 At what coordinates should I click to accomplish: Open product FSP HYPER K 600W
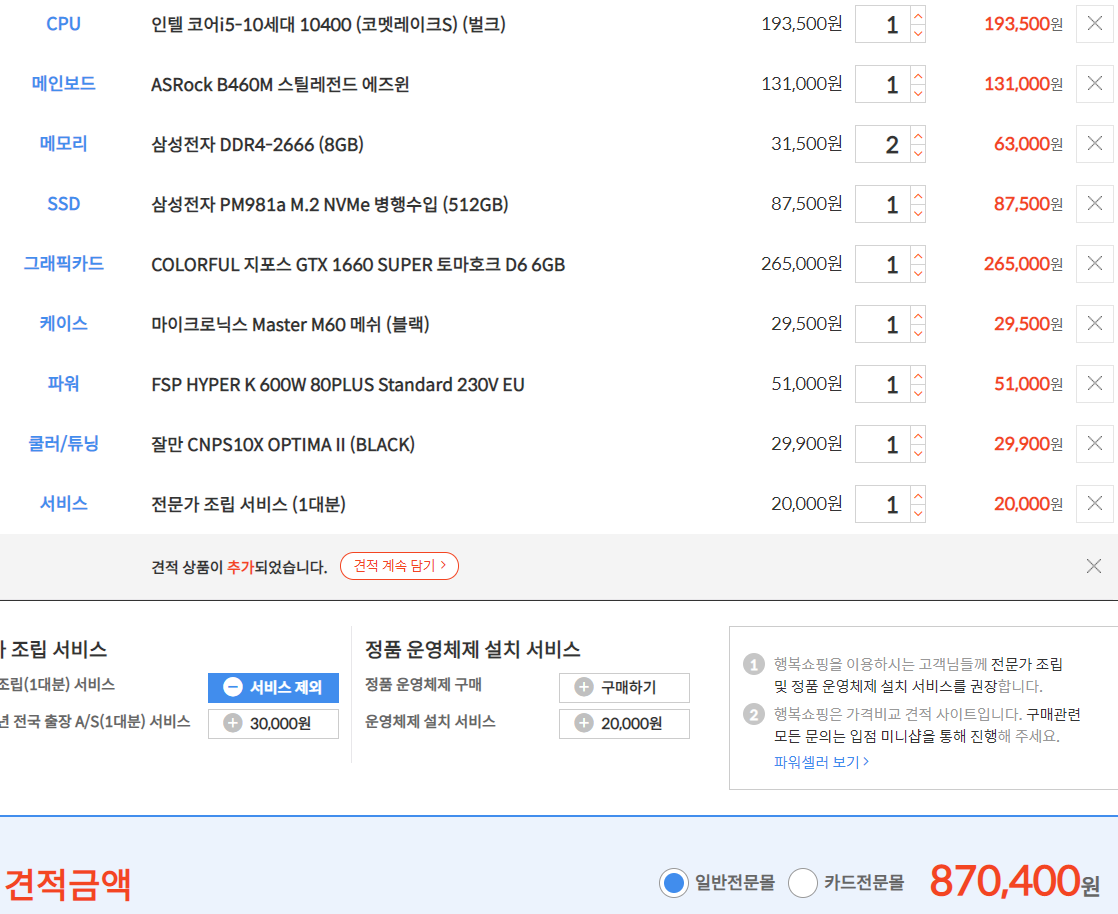click(338, 385)
